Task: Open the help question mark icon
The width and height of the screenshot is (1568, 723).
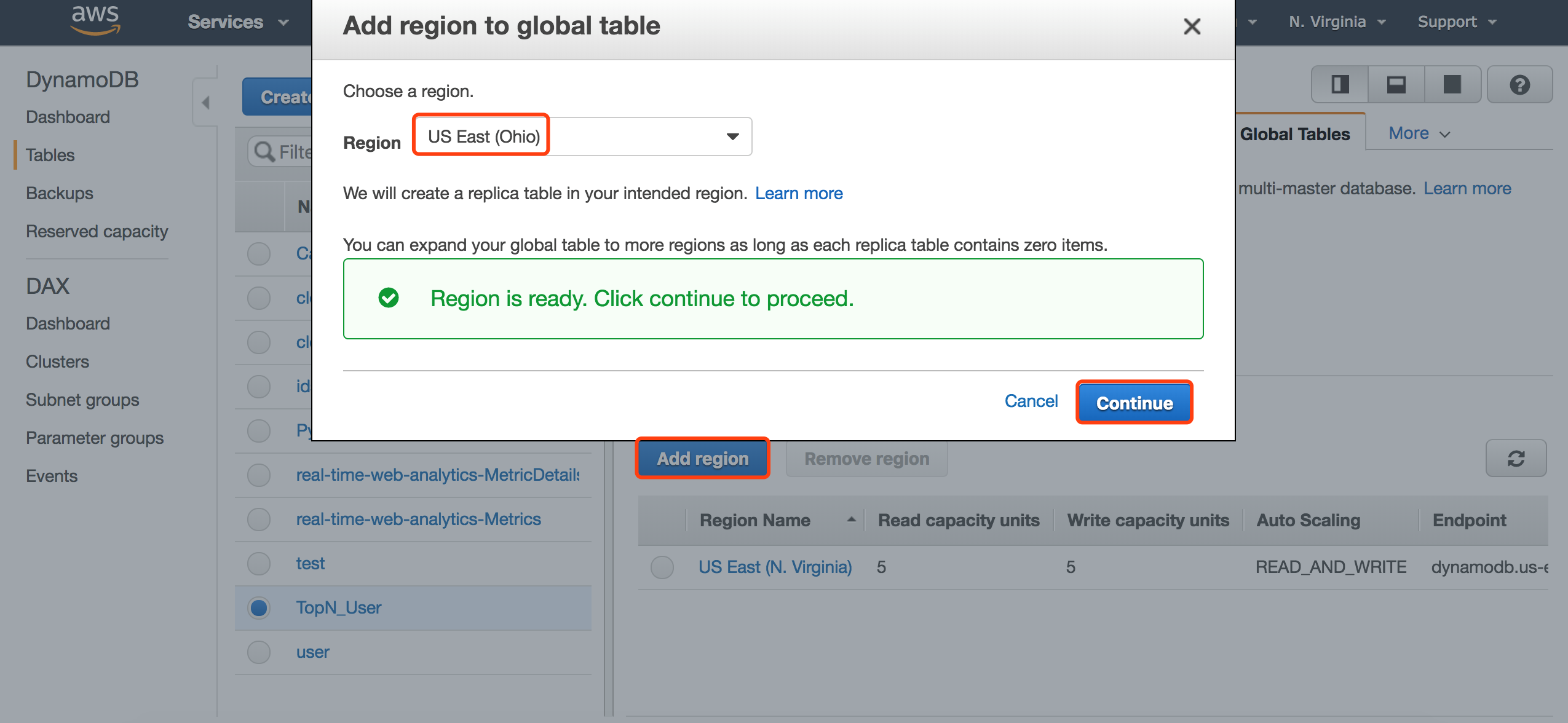Action: point(1519,85)
